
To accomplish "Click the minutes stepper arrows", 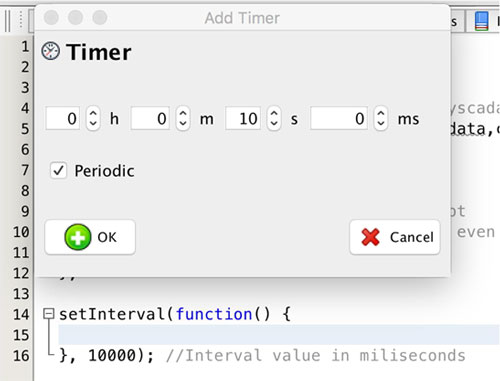I will click(183, 118).
